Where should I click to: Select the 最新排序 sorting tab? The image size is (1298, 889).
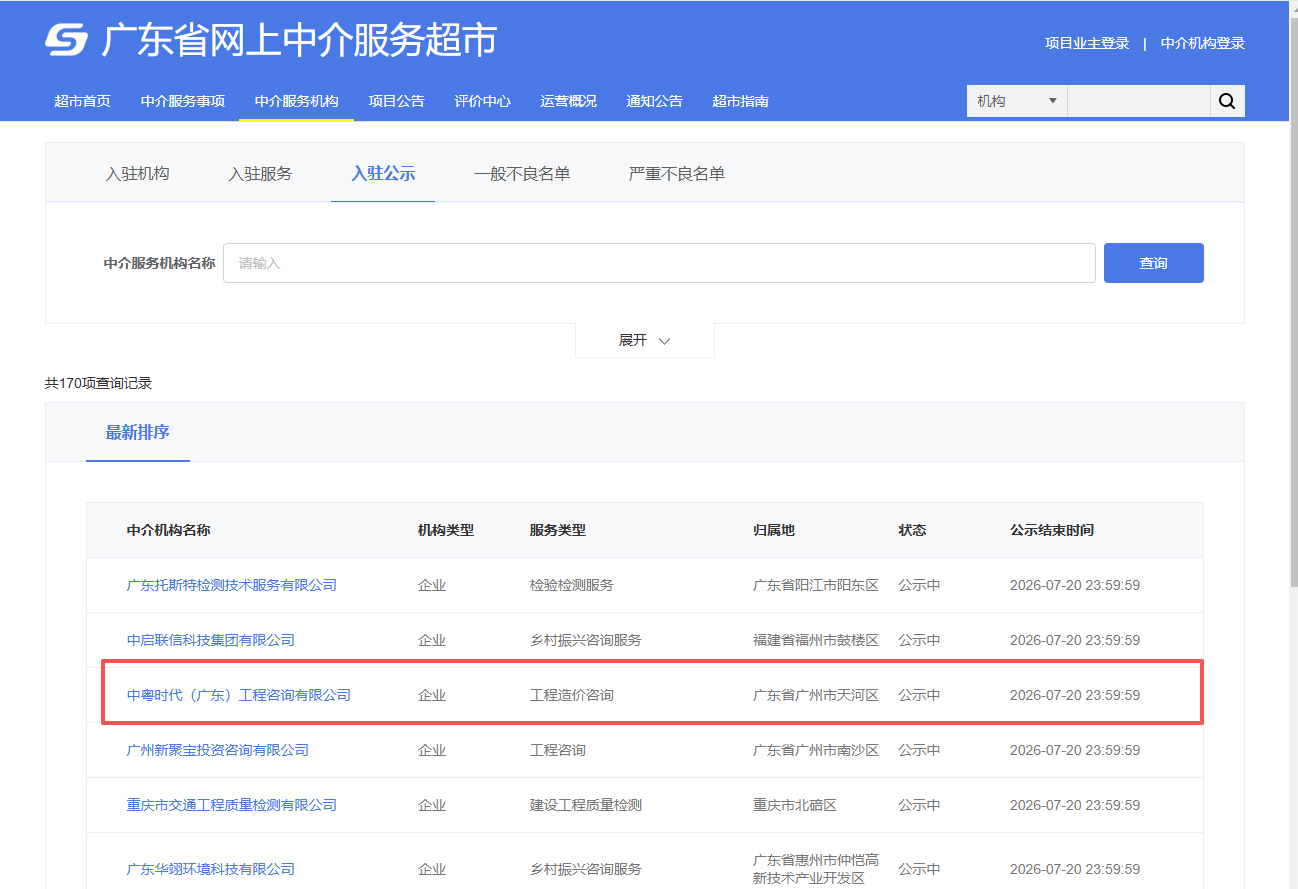click(x=138, y=433)
